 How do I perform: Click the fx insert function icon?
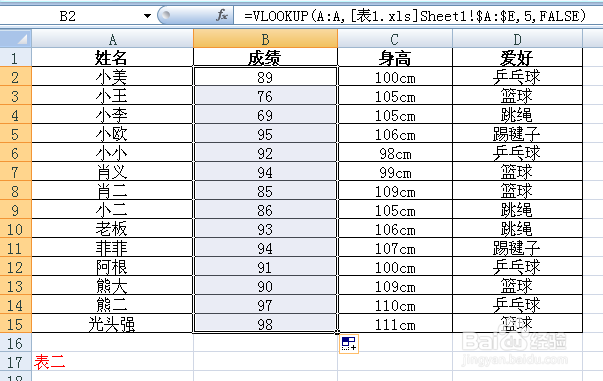pos(222,16)
